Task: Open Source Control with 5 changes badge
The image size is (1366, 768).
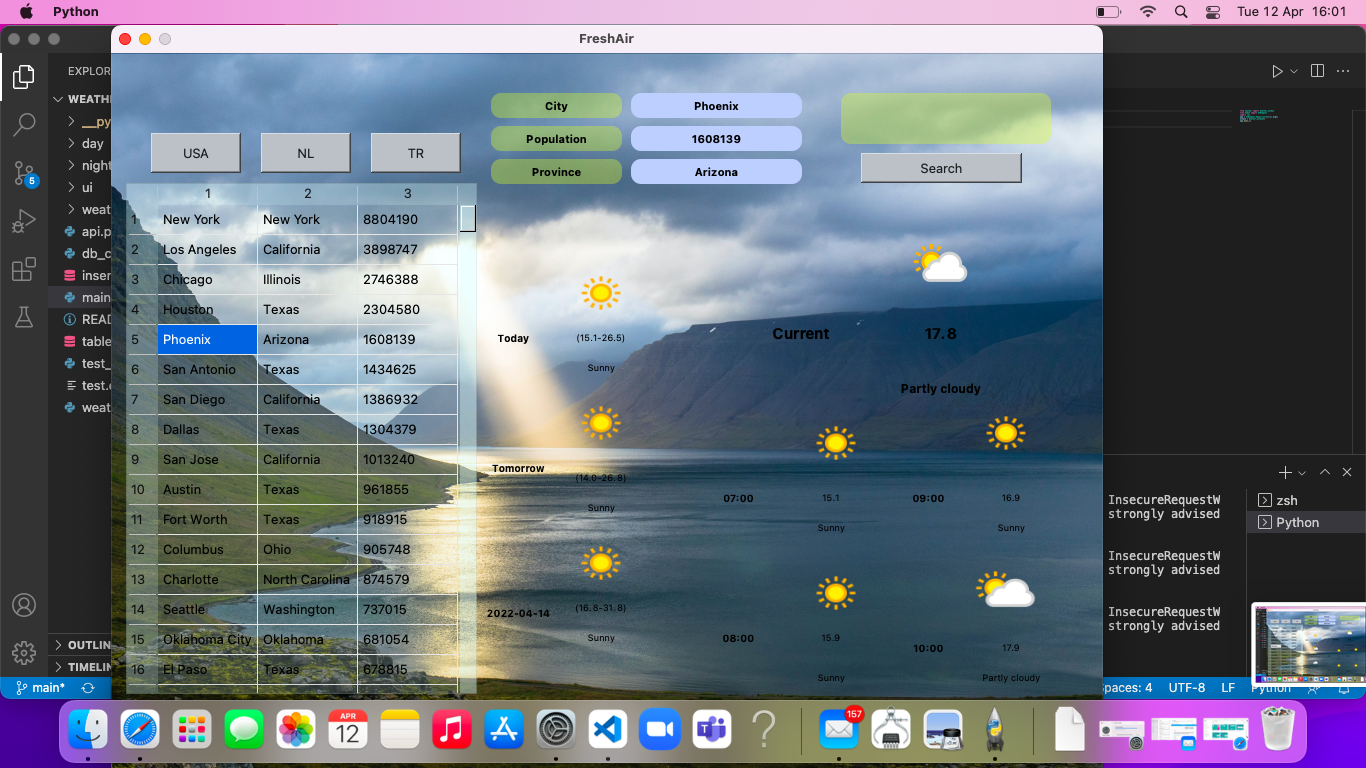Action: 24,174
